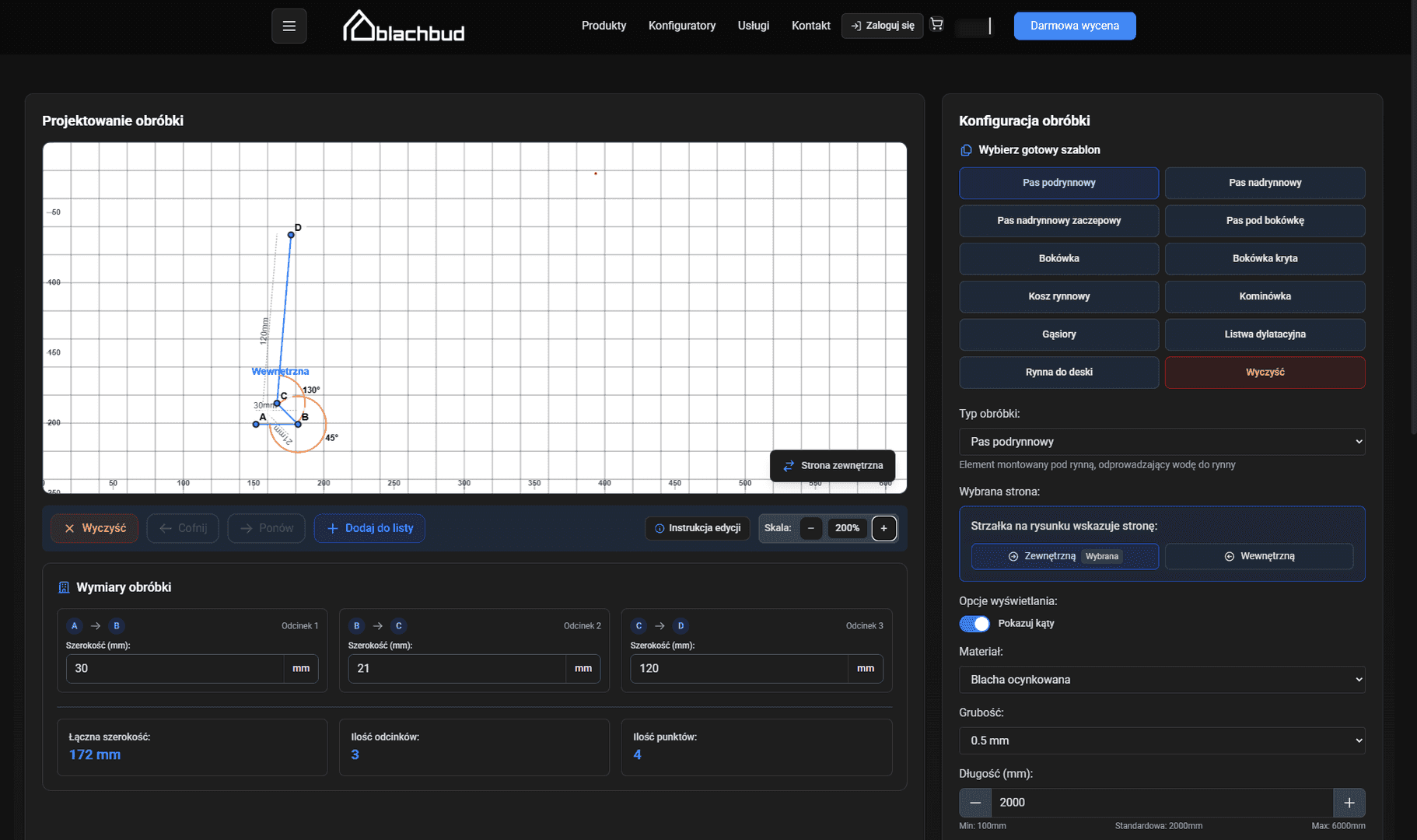Choose Zewnętrzną side option
Image resolution: width=1417 pixels, height=840 pixels.
(1065, 556)
